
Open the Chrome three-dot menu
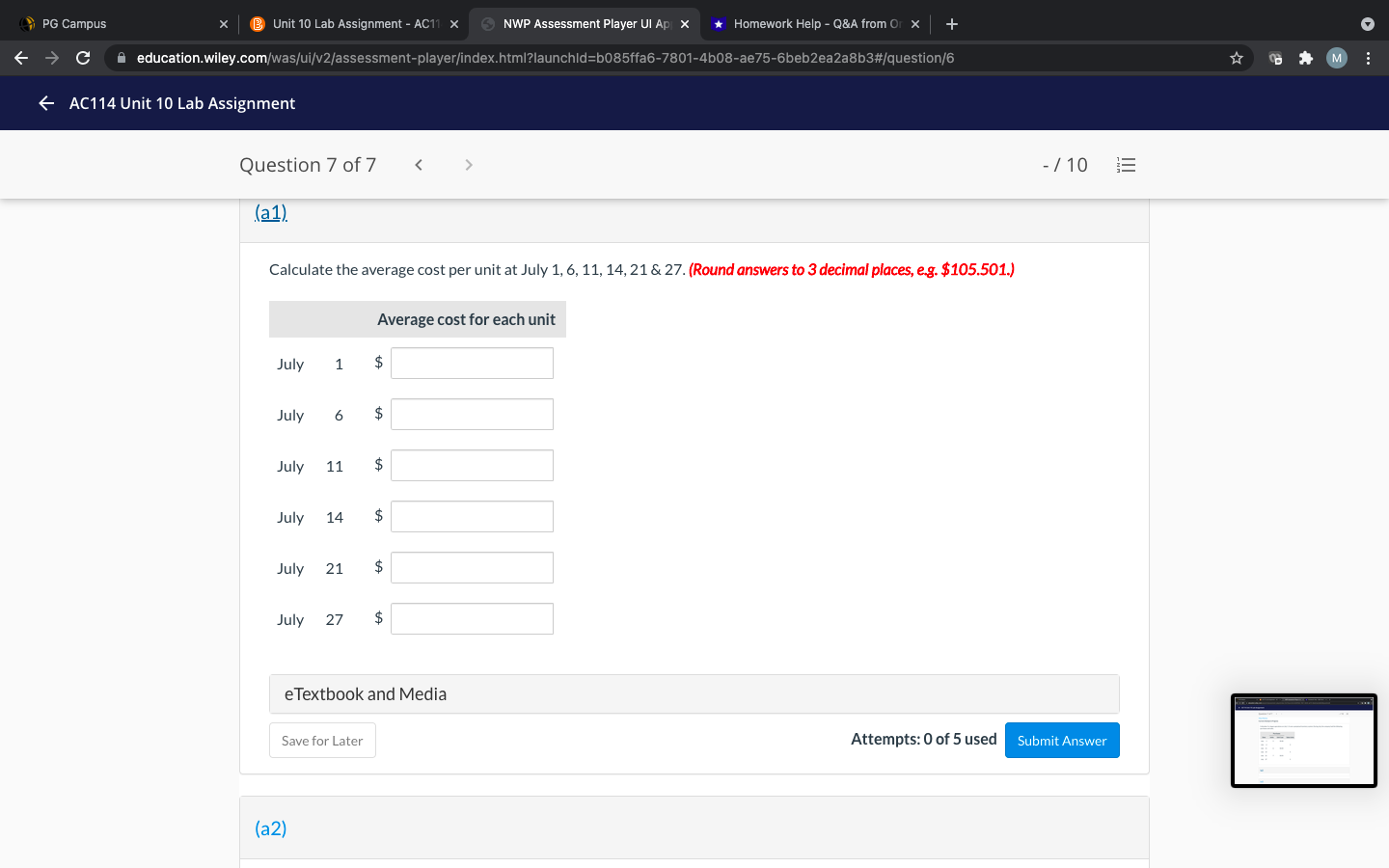pos(1368,58)
